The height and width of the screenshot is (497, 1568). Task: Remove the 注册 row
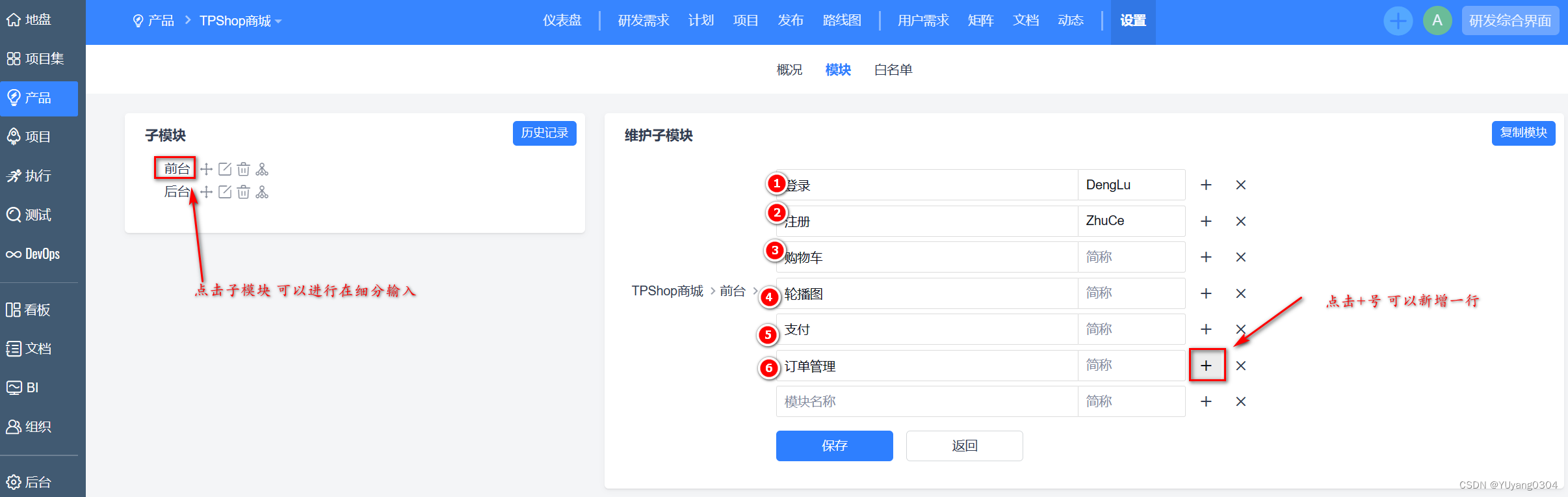(x=1240, y=221)
